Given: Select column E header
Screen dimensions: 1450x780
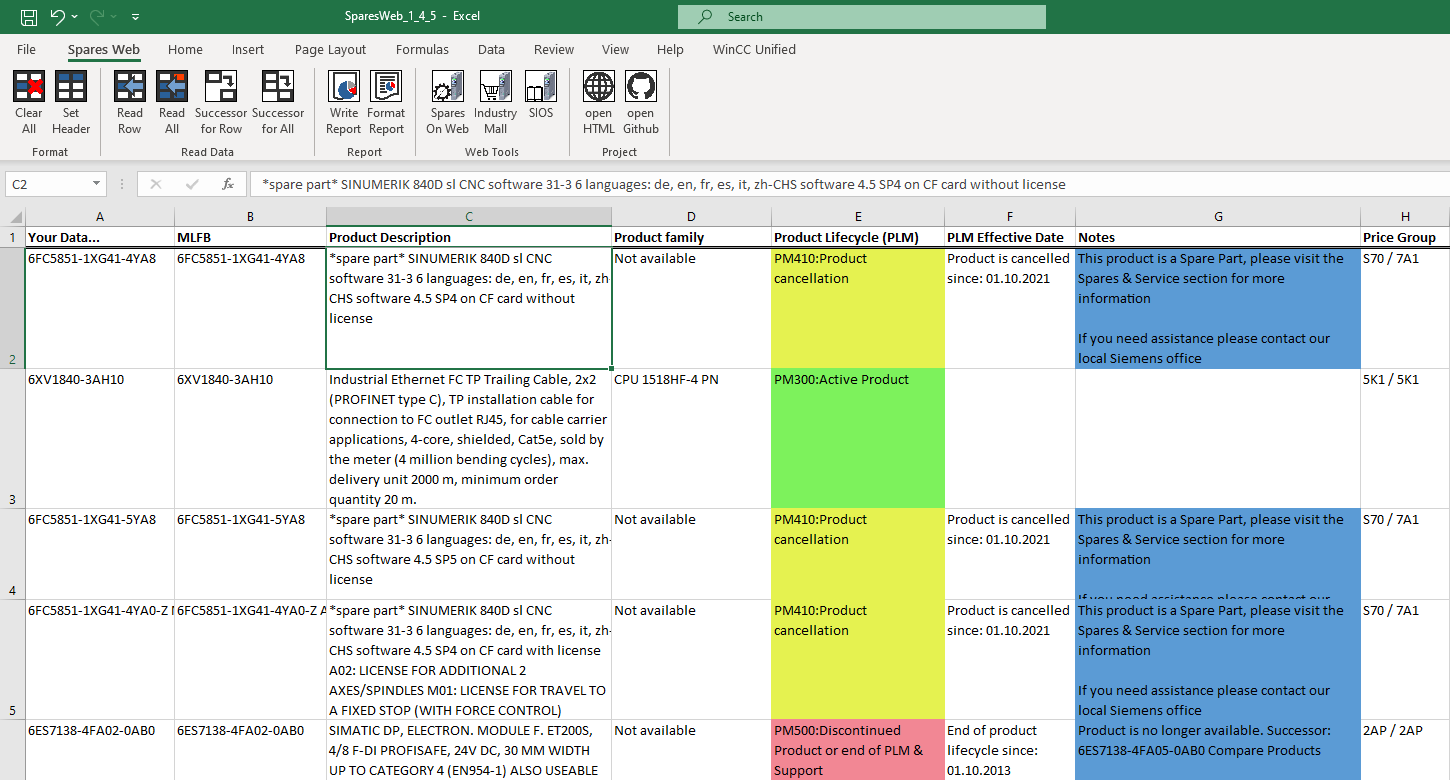Looking at the screenshot, I should 858,217.
